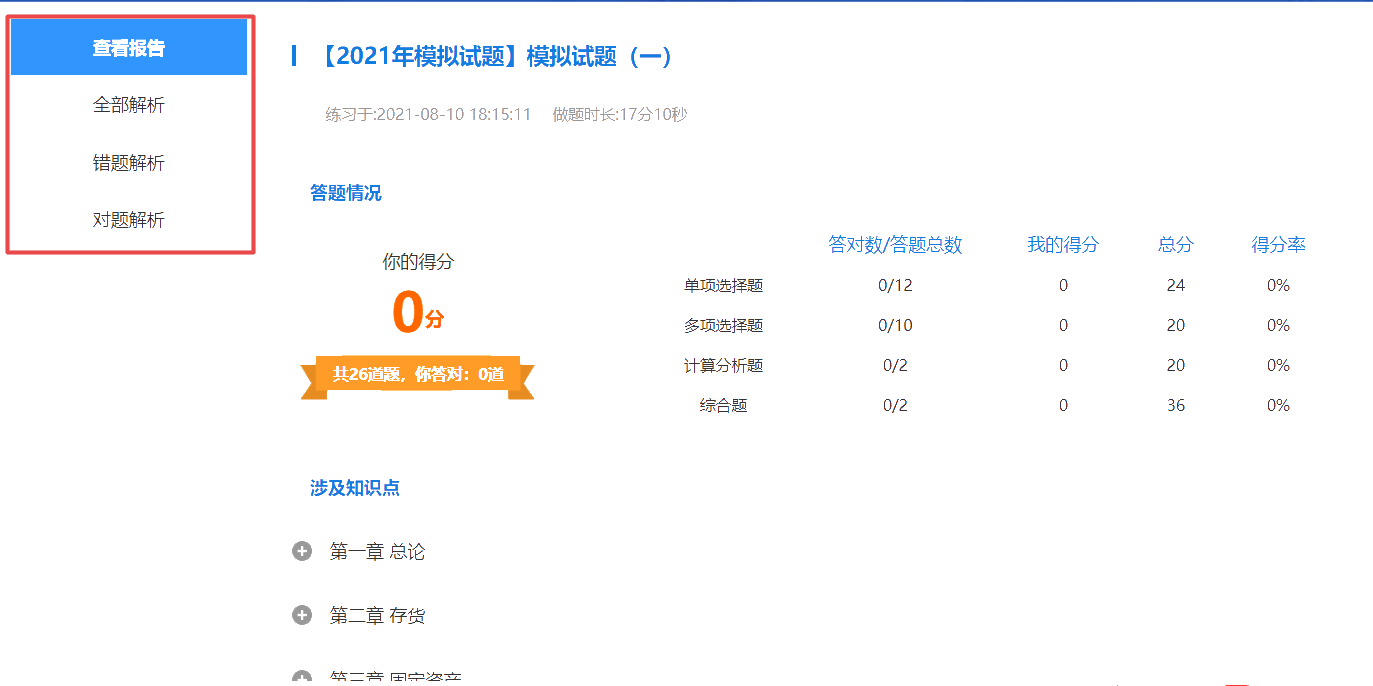
Task: Click the 得分率 column header
Action: [1278, 244]
